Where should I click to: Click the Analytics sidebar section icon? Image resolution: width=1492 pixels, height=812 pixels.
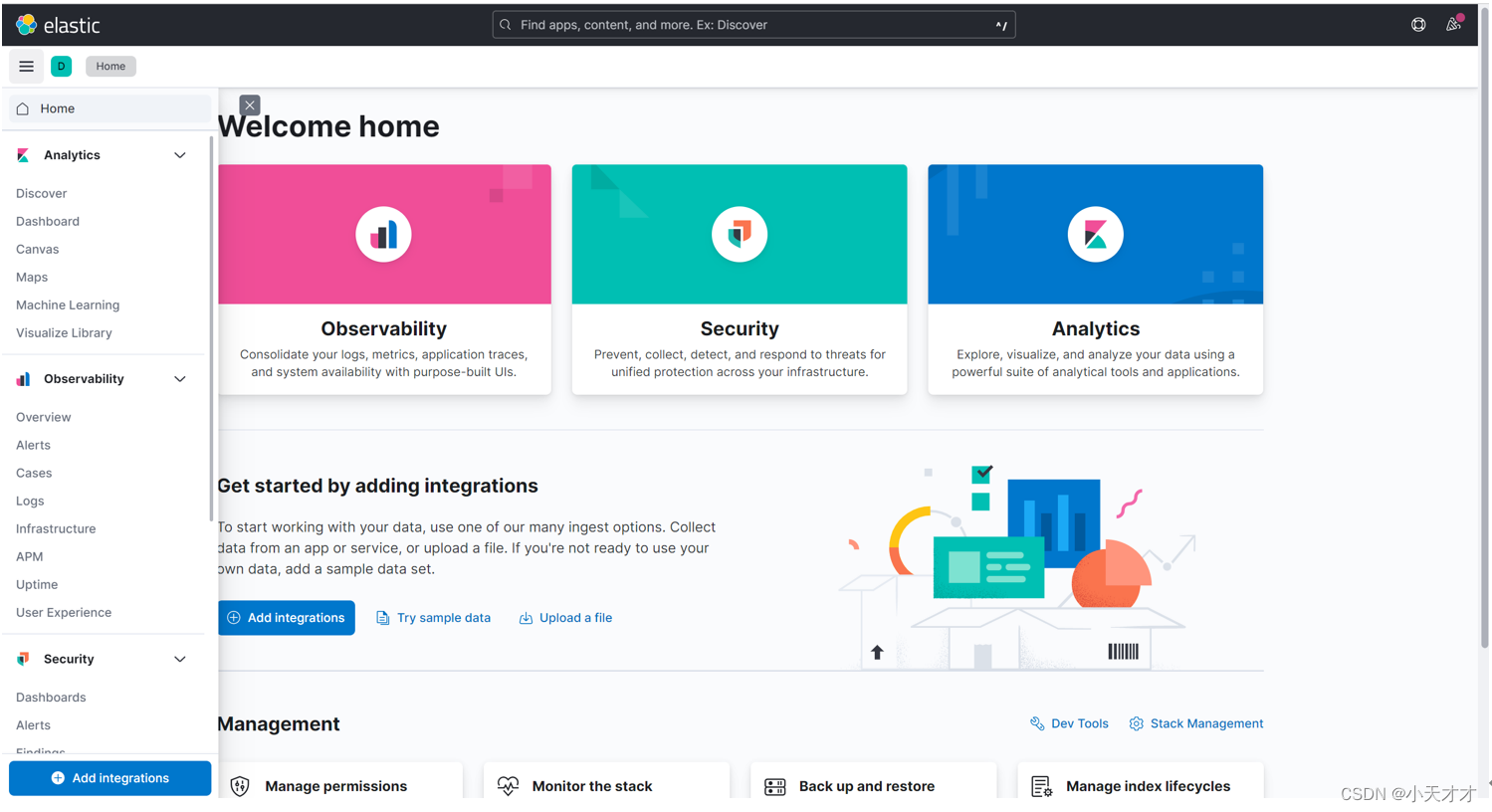(23, 155)
